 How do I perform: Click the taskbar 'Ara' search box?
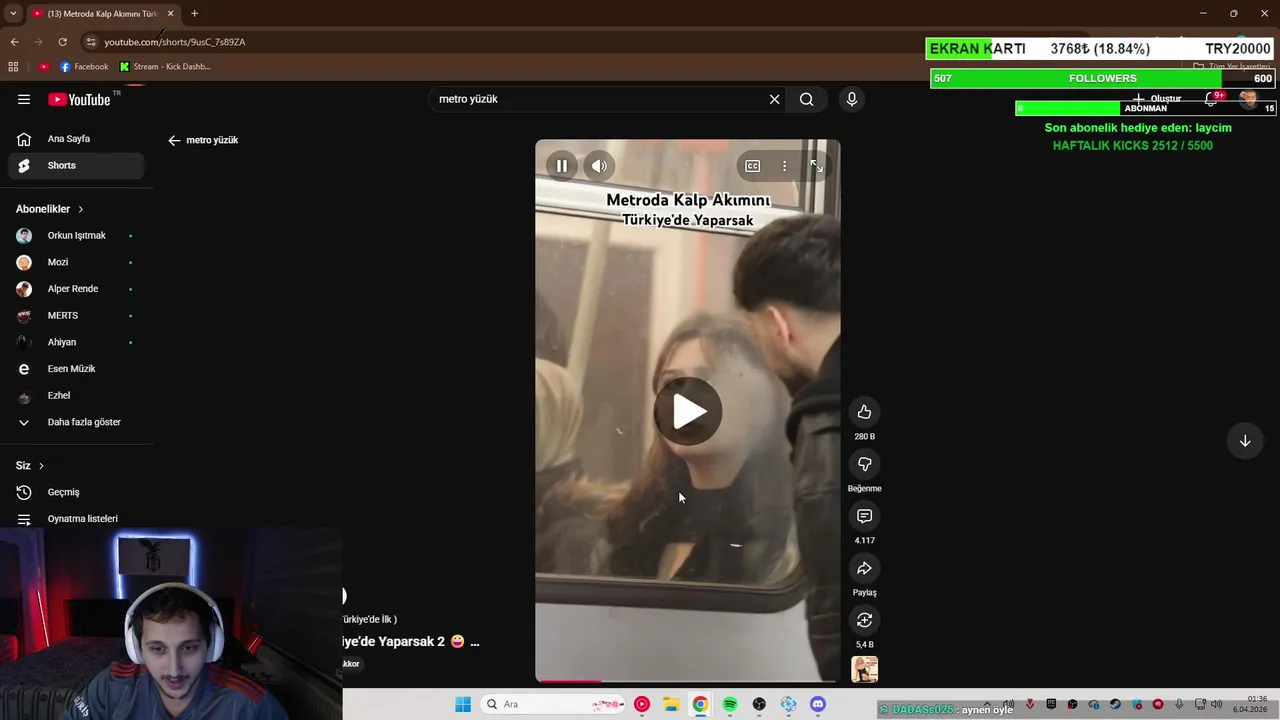tap(554, 704)
